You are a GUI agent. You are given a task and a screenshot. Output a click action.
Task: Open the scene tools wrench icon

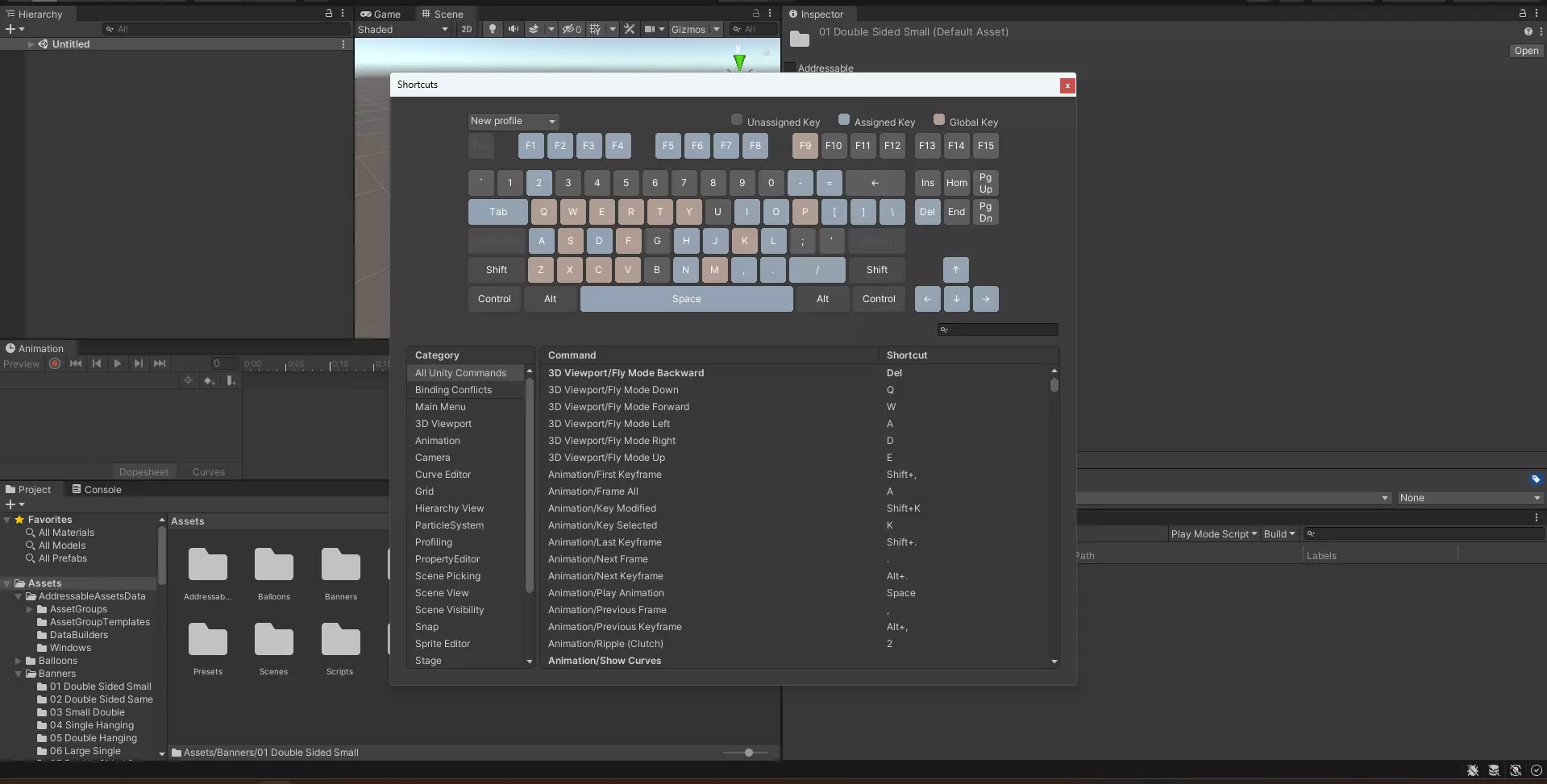[630, 29]
